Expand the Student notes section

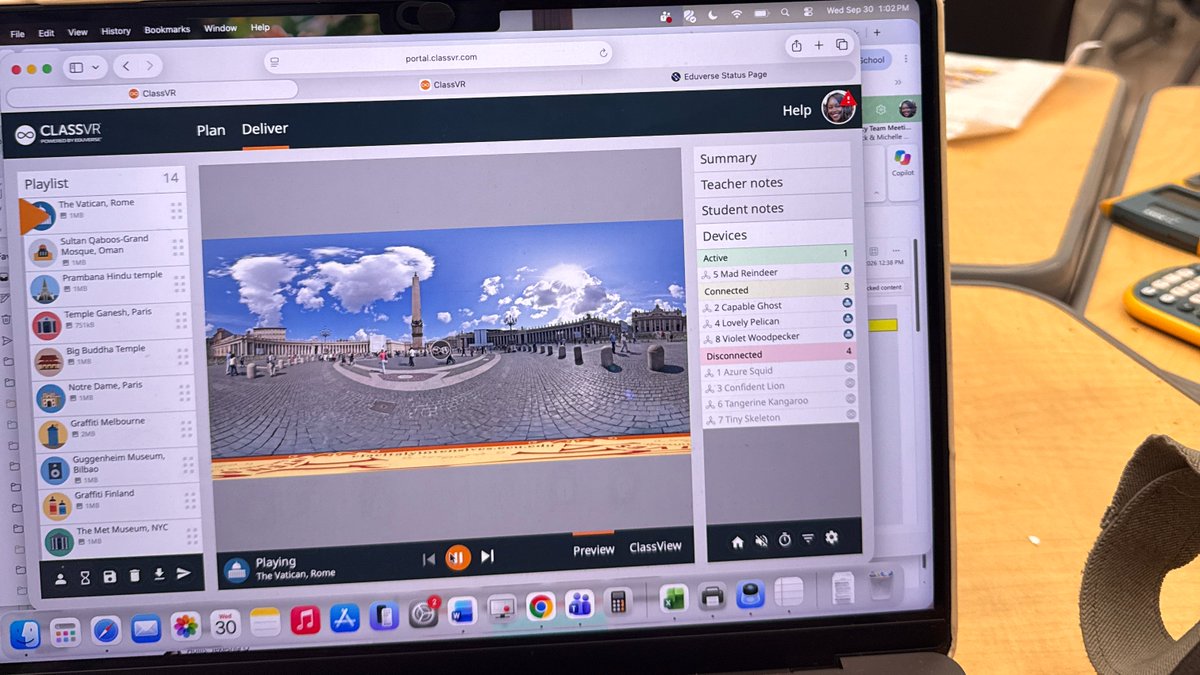pyautogui.click(x=774, y=208)
